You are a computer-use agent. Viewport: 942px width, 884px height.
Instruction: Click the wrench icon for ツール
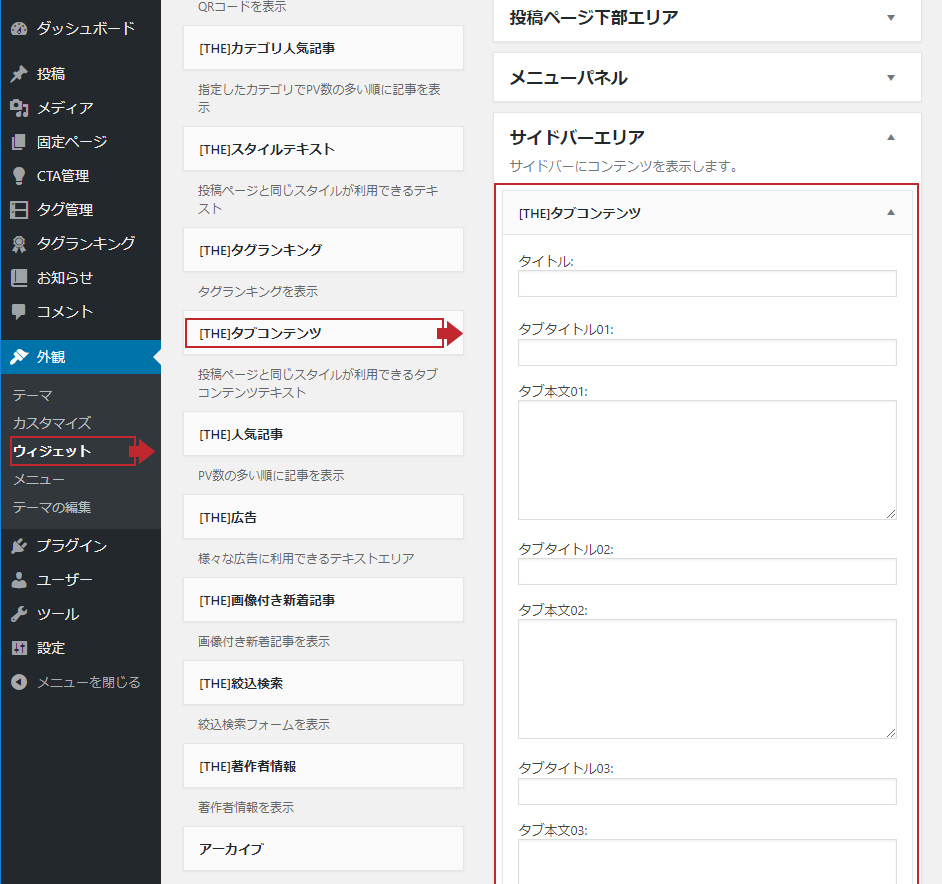pyautogui.click(x=19, y=614)
